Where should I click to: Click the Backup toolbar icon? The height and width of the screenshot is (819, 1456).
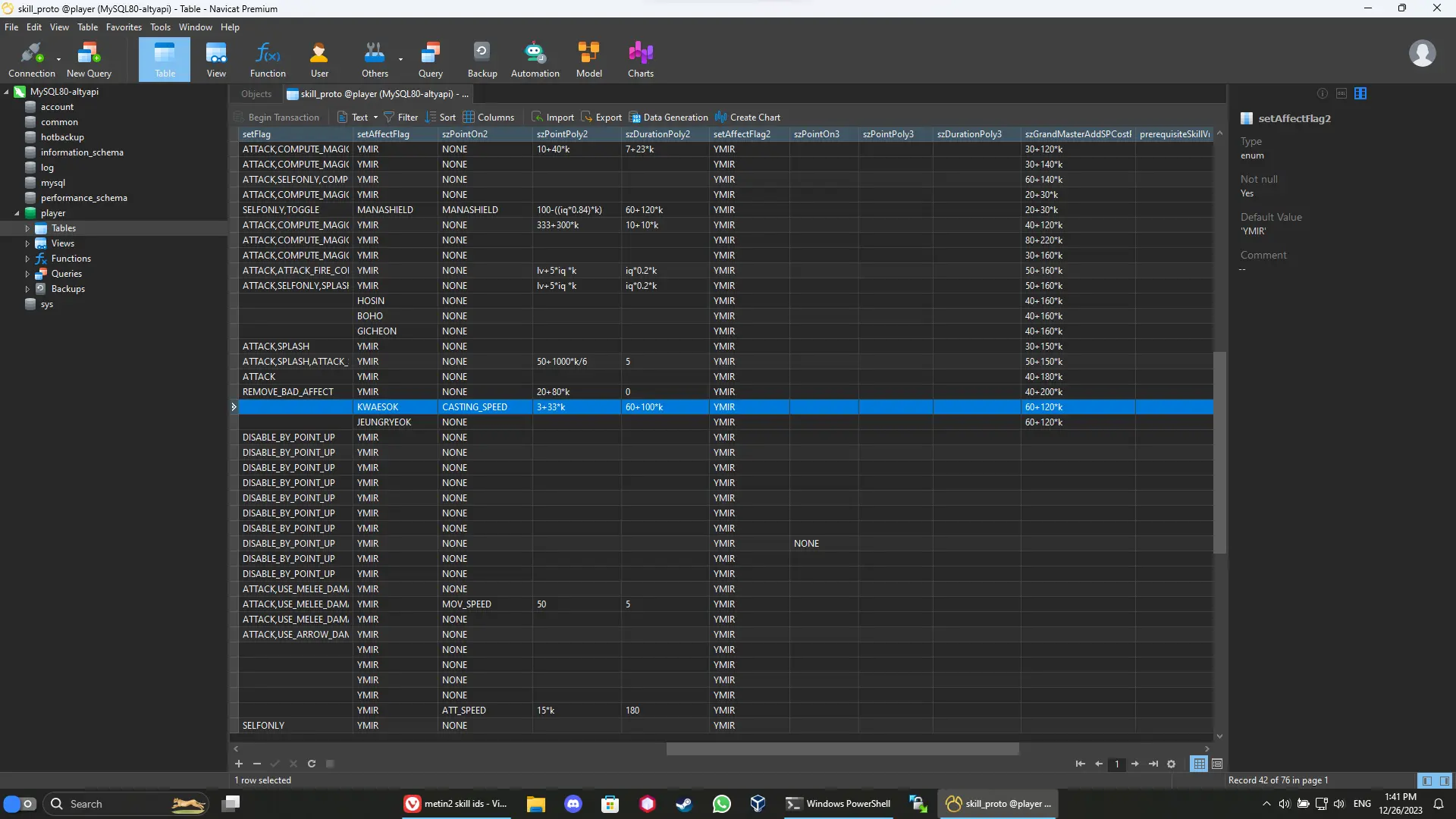point(482,59)
